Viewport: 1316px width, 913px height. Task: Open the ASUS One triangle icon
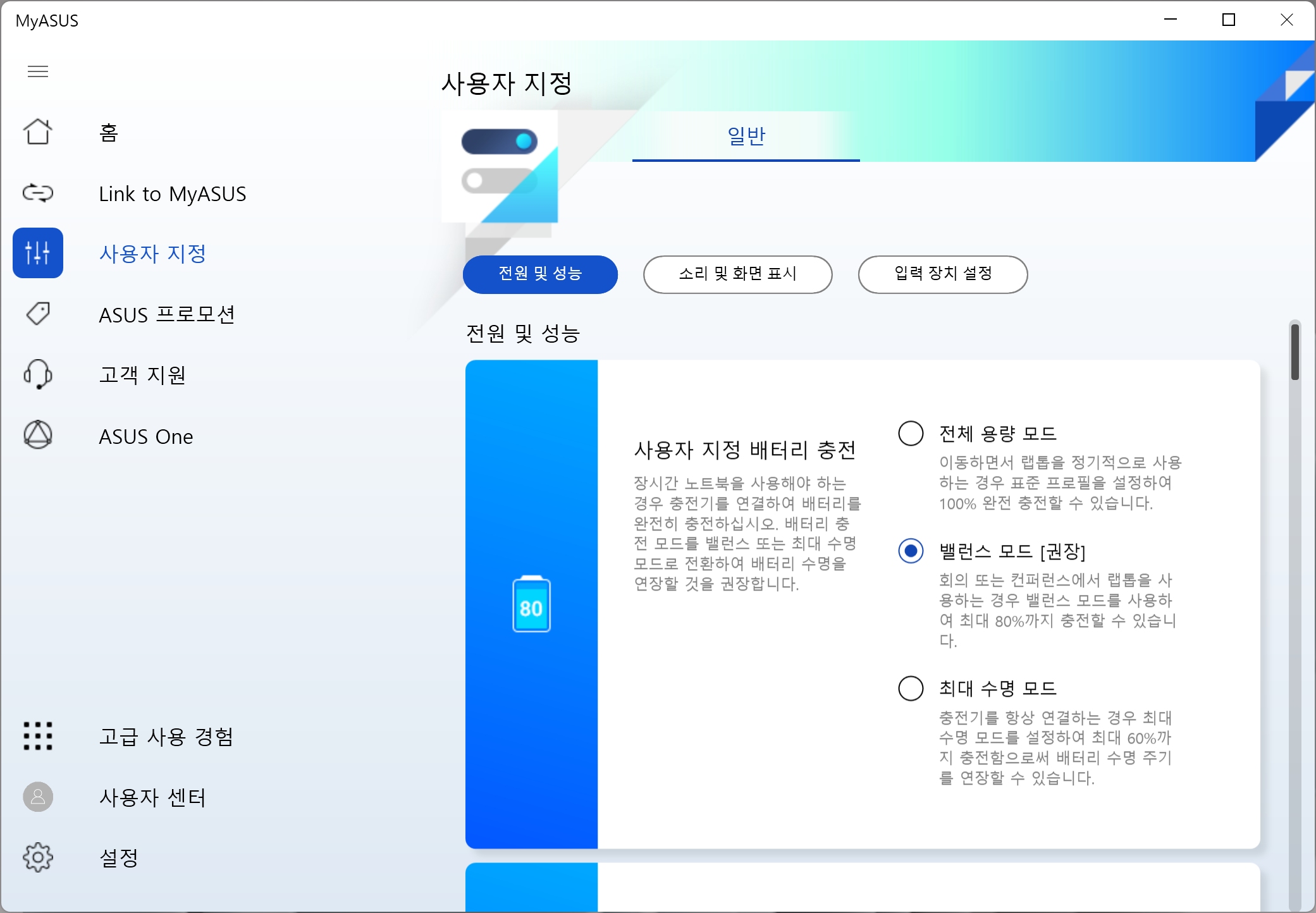click(38, 436)
